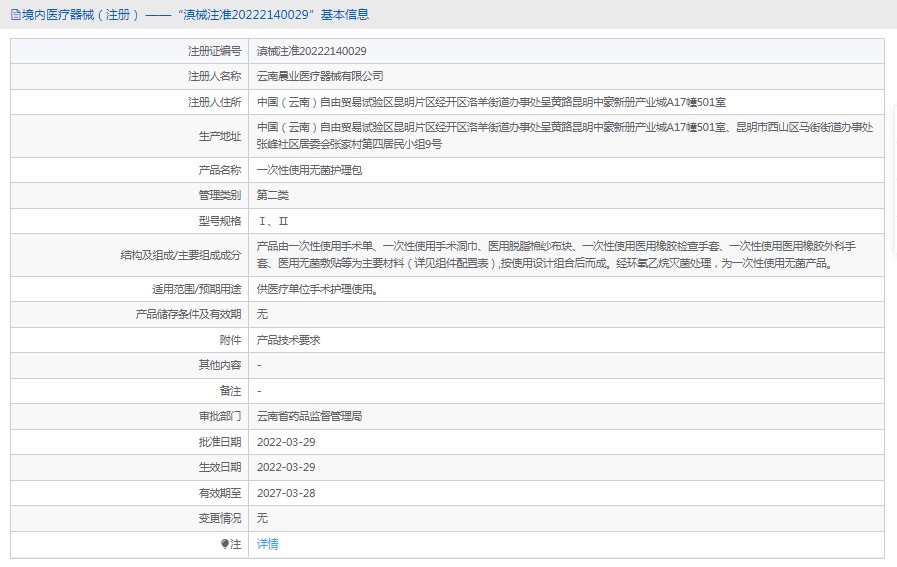The image size is (897, 567).
Task: Click the 产品名称 label
Action: [x=220, y=171]
